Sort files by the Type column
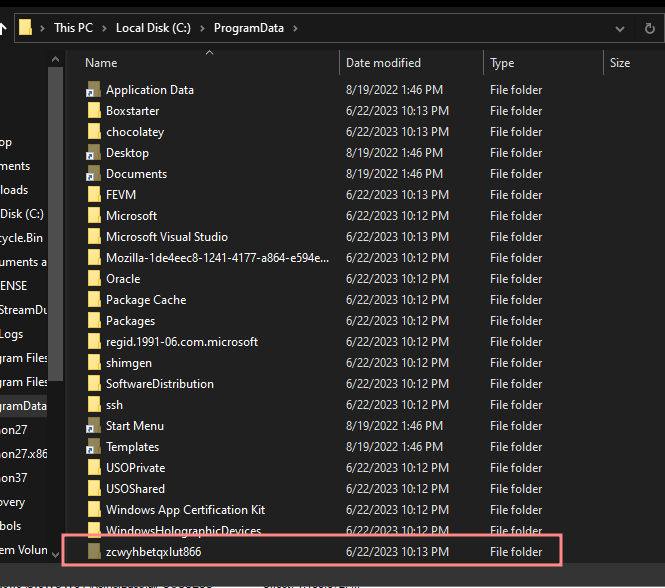 tap(502, 63)
